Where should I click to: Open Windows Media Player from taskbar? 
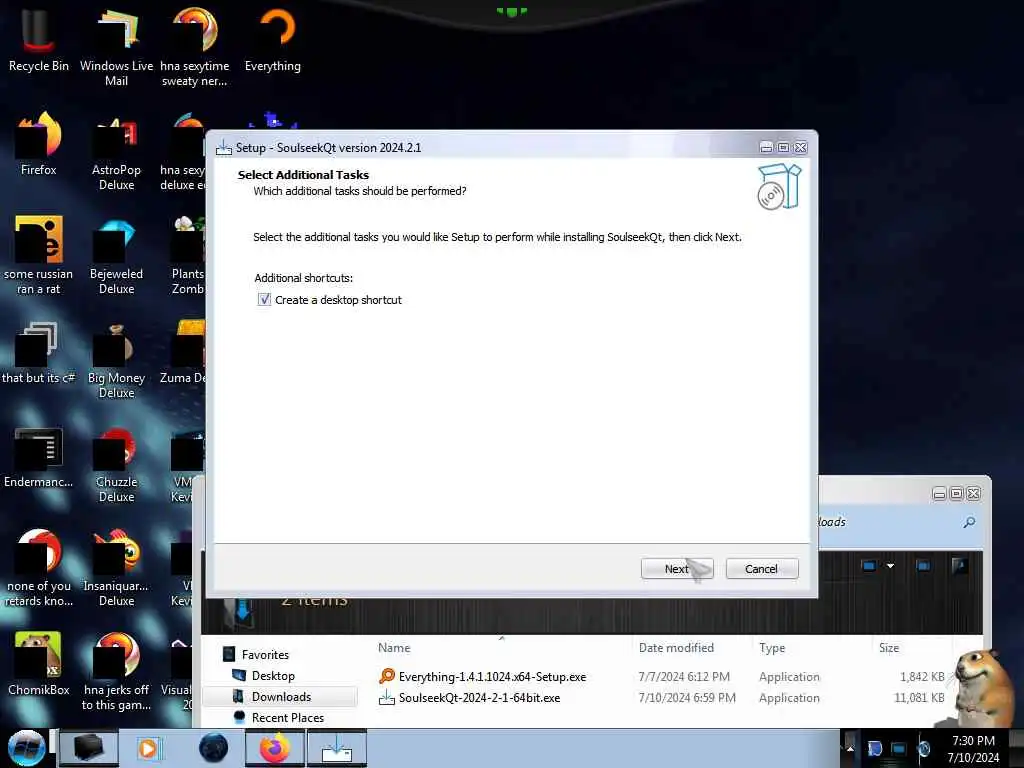coord(148,748)
